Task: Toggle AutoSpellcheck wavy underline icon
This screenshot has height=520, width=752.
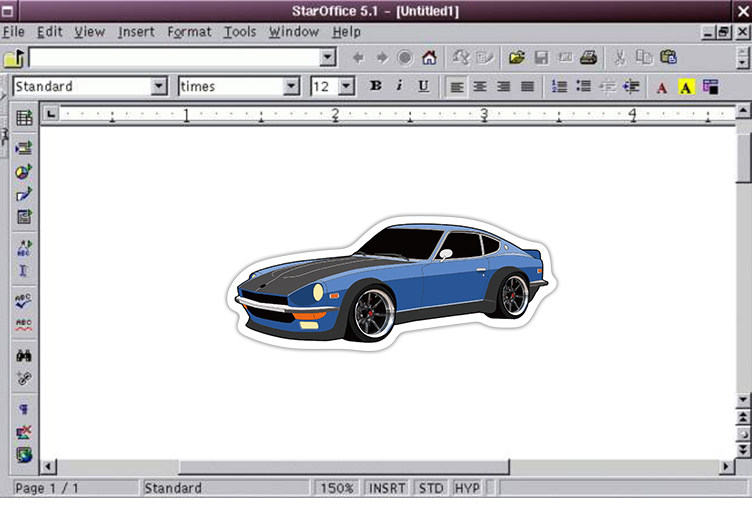Action: click(x=24, y=324)
